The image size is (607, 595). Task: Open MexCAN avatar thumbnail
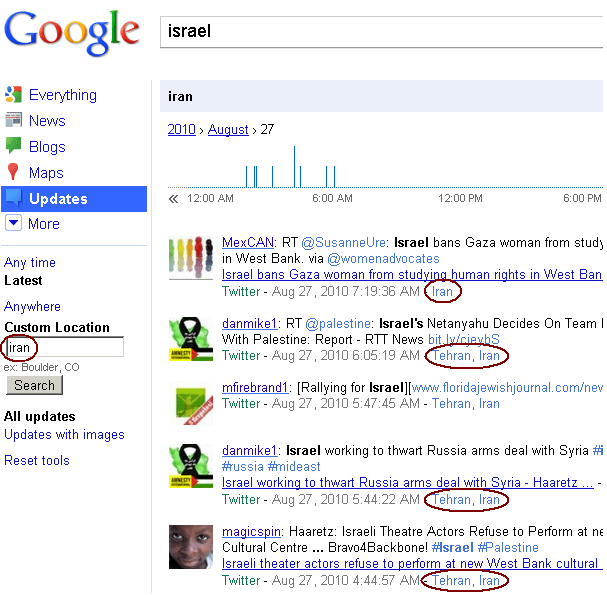pyautogui.click(x=191, y=258)
